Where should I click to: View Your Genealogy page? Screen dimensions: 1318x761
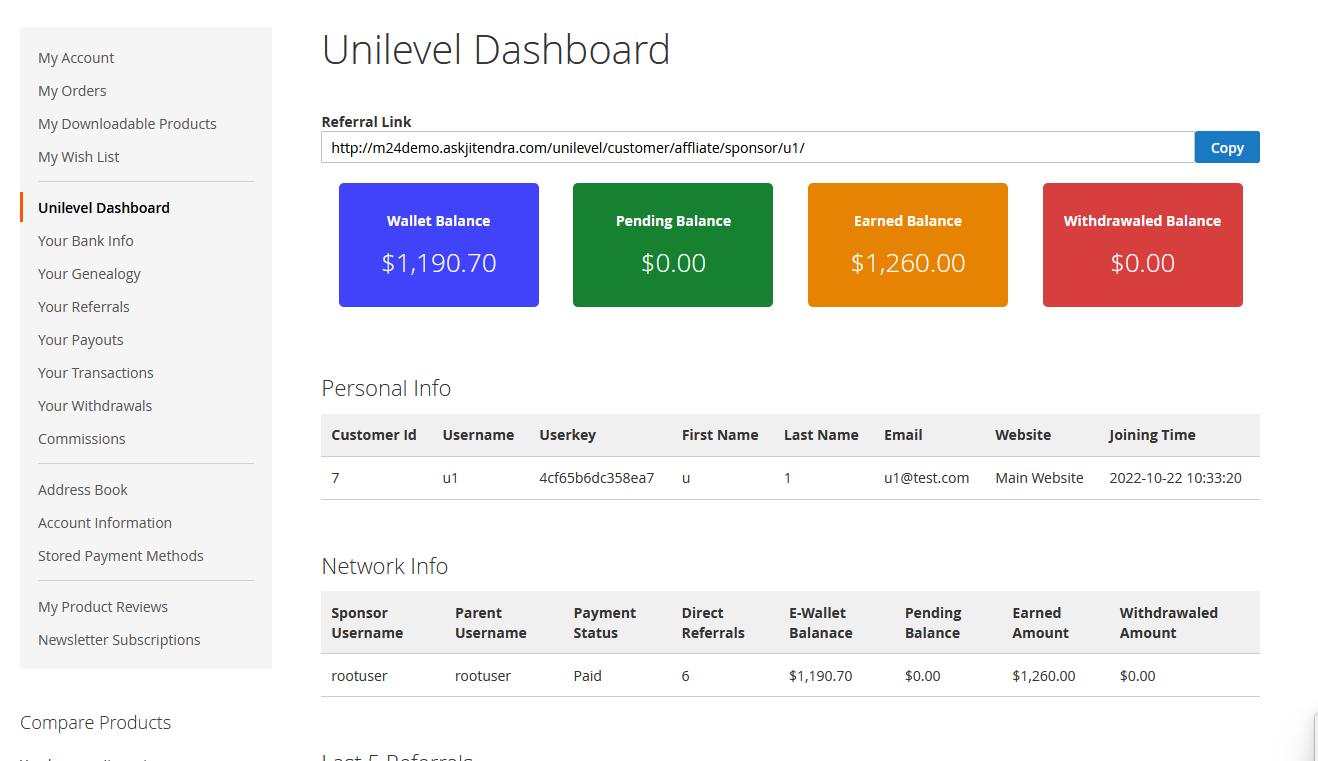[x=89, y=274]
